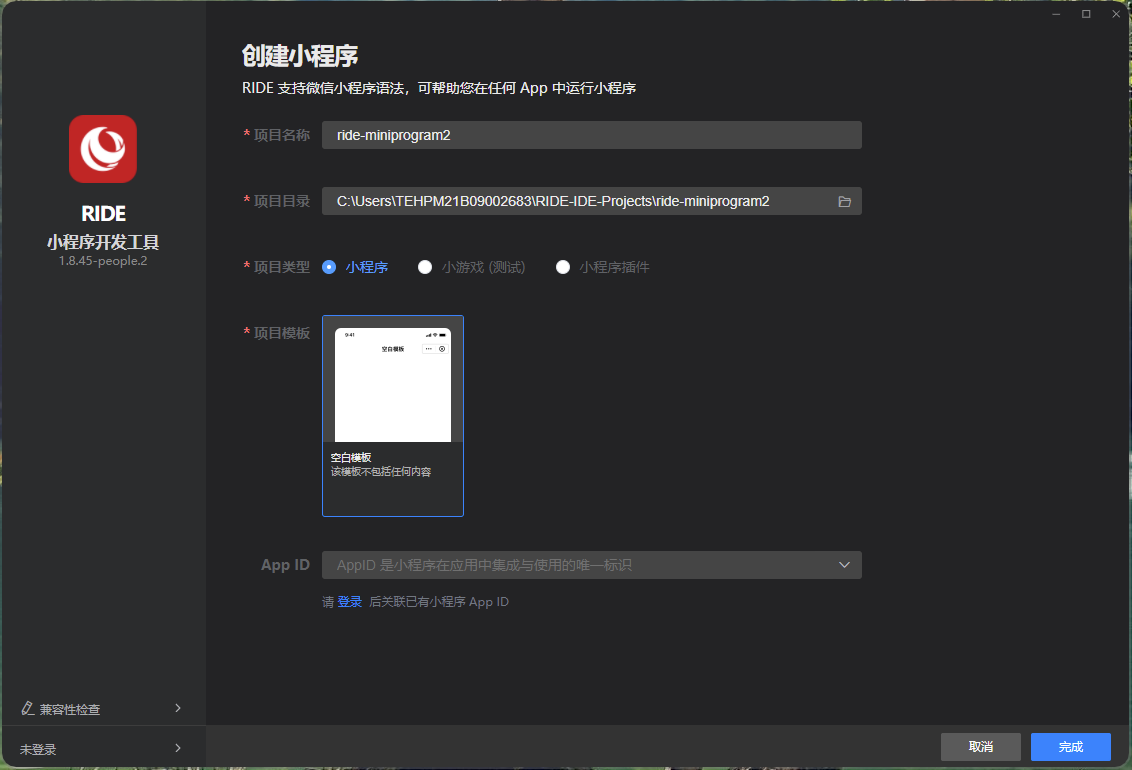Click version text 1.8.45-people.2
This screenshot has width=1132, height=770.
click(x=103, y=261)
